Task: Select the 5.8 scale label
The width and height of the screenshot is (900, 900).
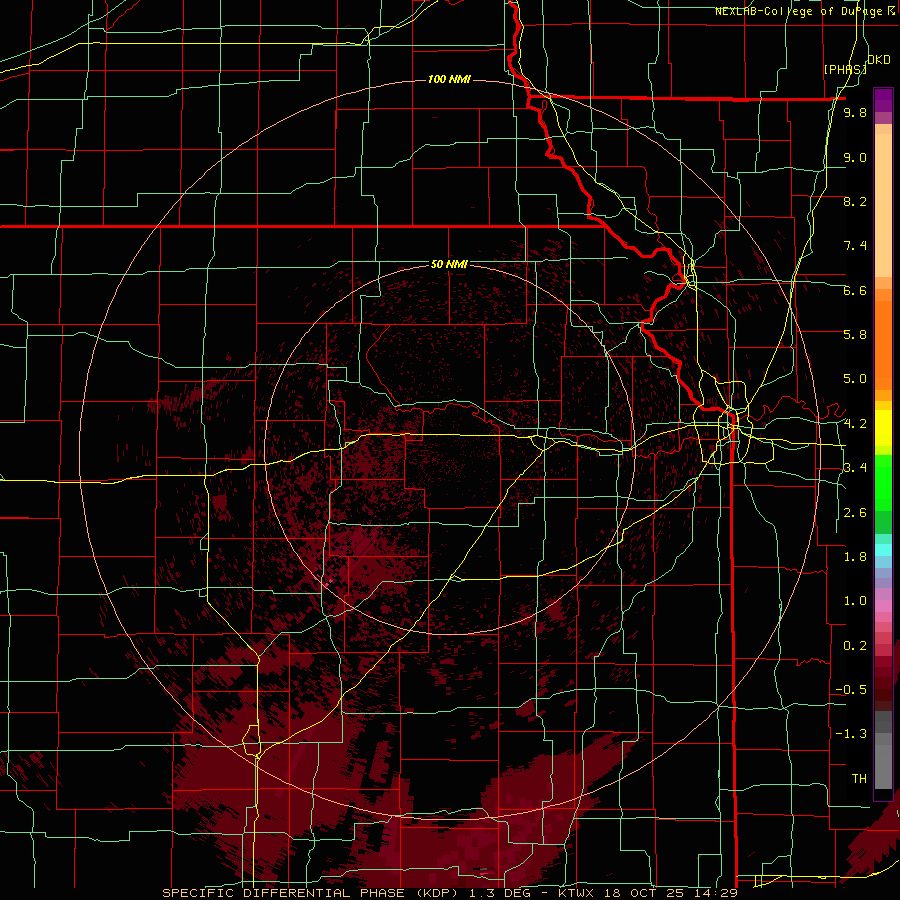Action: [x=855, y=335]
